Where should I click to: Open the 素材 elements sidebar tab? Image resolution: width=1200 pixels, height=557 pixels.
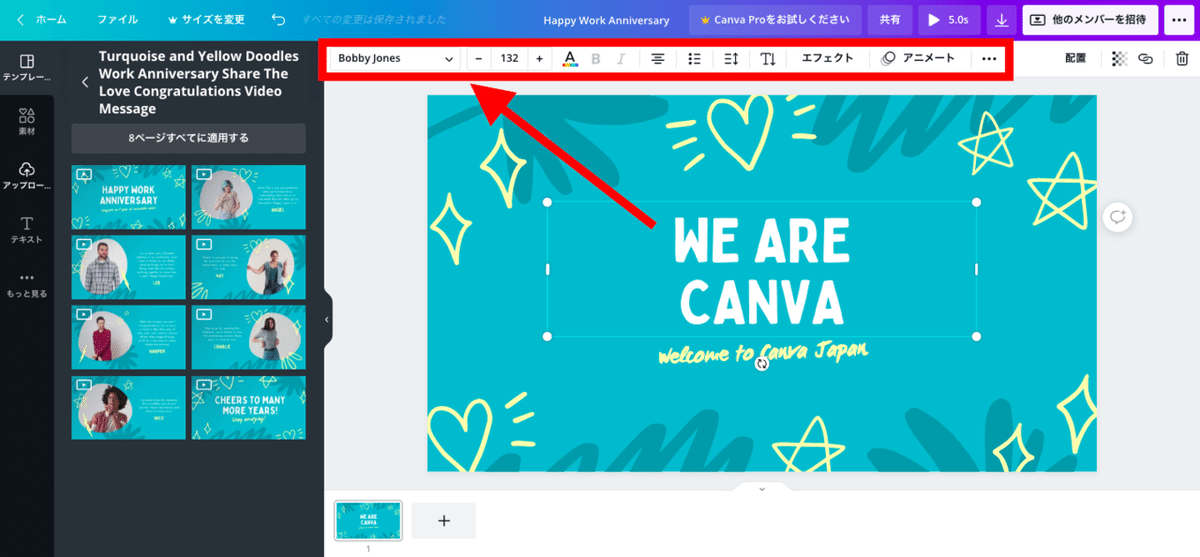27,121
